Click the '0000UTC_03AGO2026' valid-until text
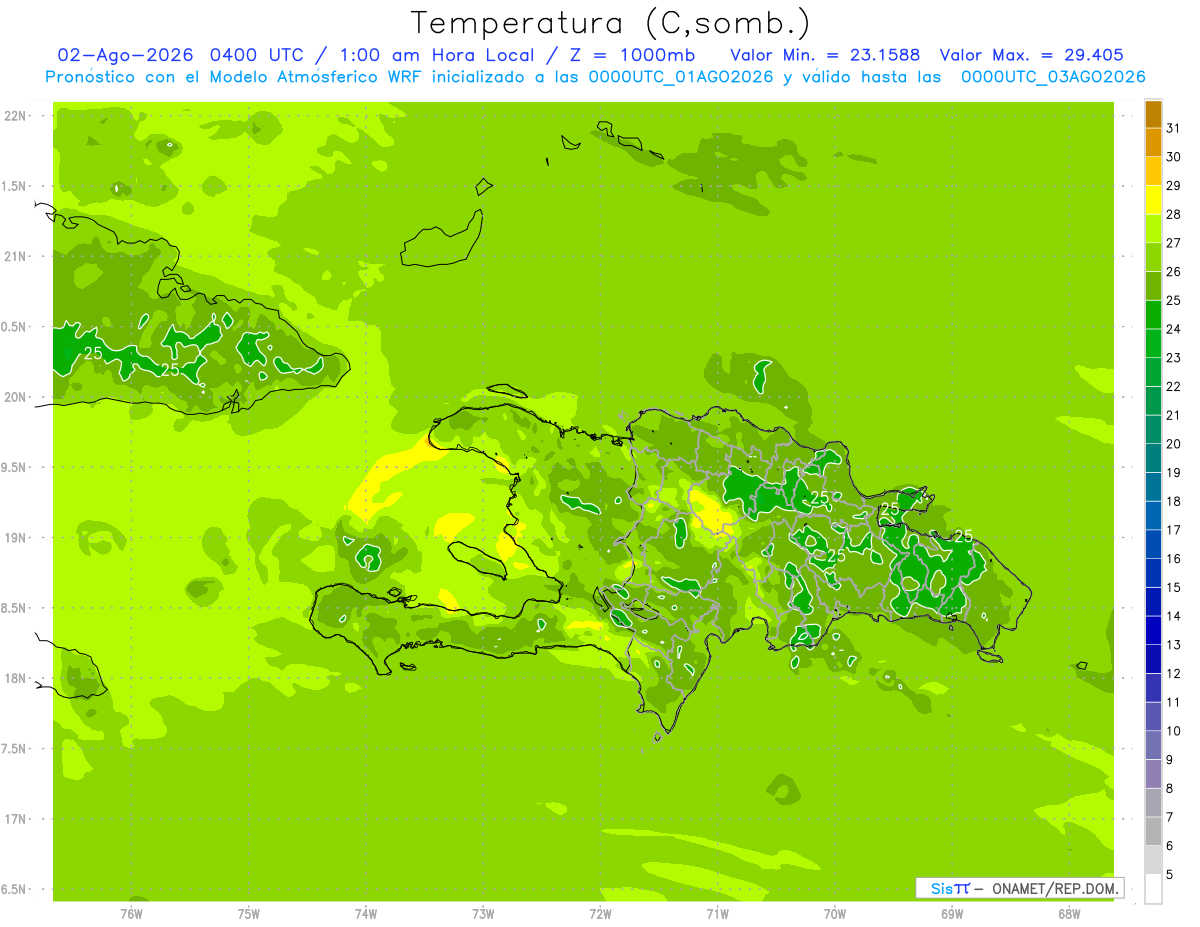Screen dimensions: 1200x927 click(1053, 77)
